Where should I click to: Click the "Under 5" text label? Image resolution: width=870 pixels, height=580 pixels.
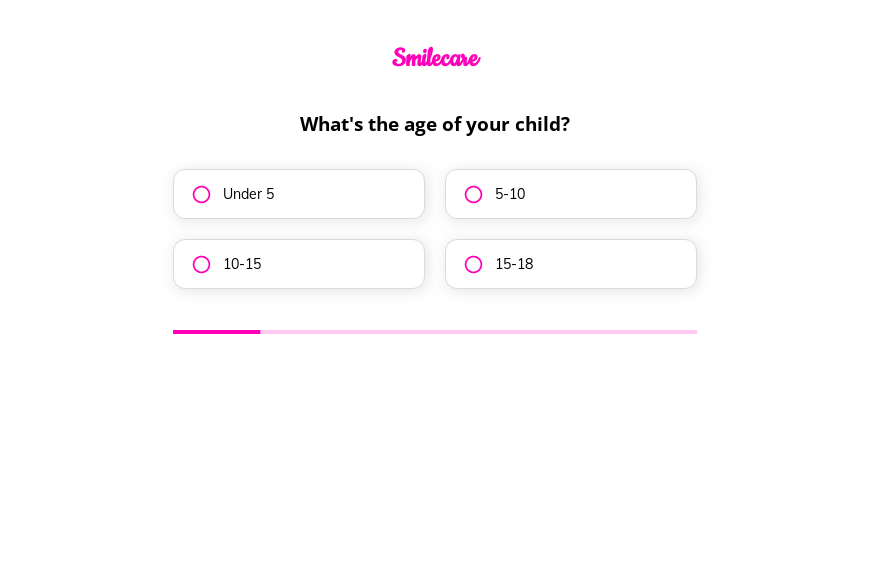tap(249, 194)
